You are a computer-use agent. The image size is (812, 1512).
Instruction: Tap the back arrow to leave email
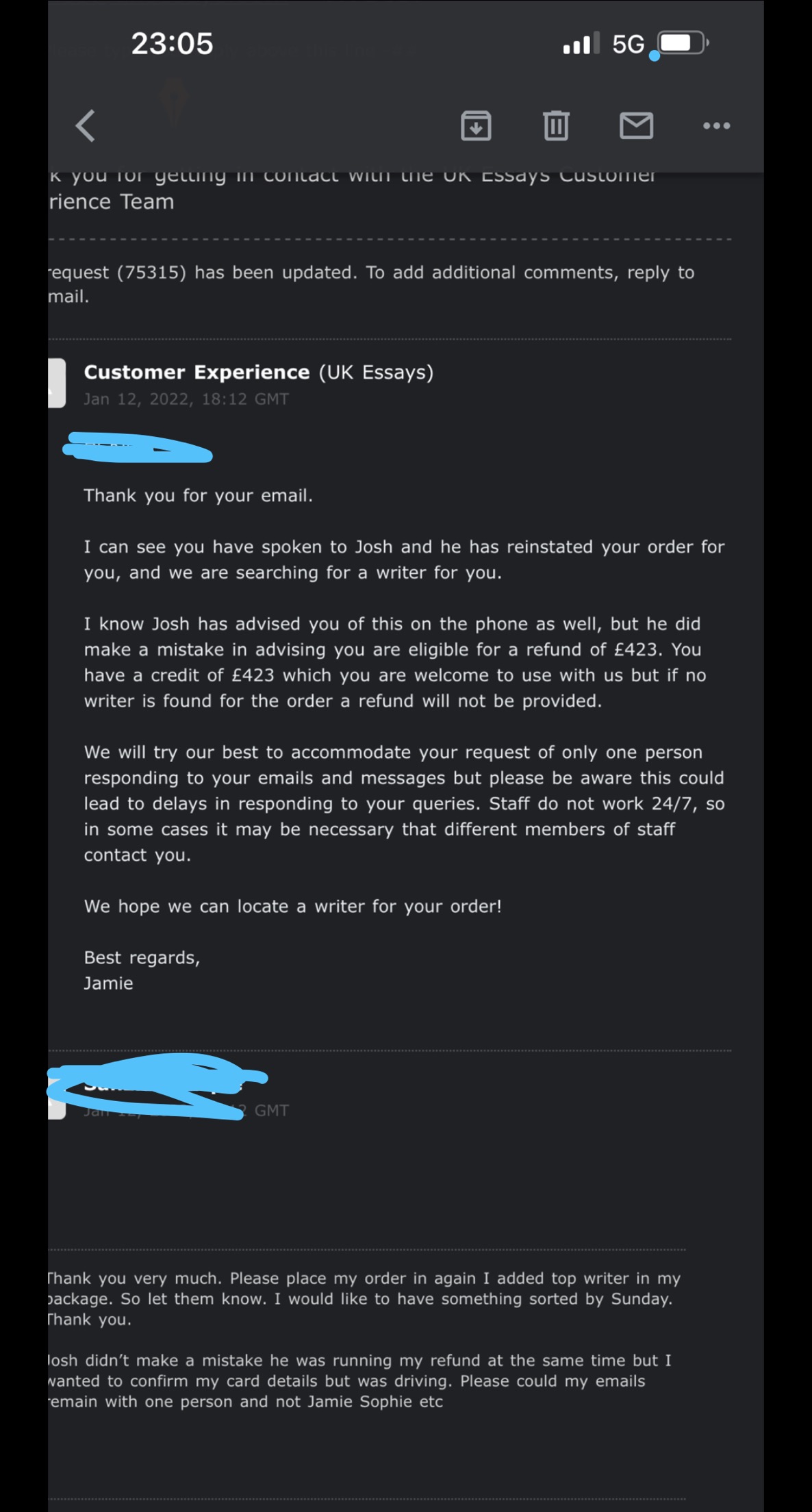[x=85, y=126]
